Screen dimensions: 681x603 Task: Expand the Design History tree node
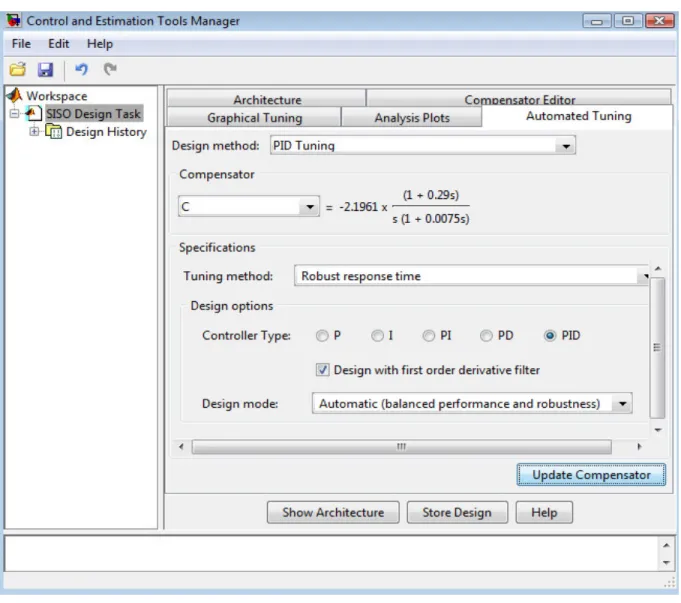pyautogui.click(x=34, y=131)
